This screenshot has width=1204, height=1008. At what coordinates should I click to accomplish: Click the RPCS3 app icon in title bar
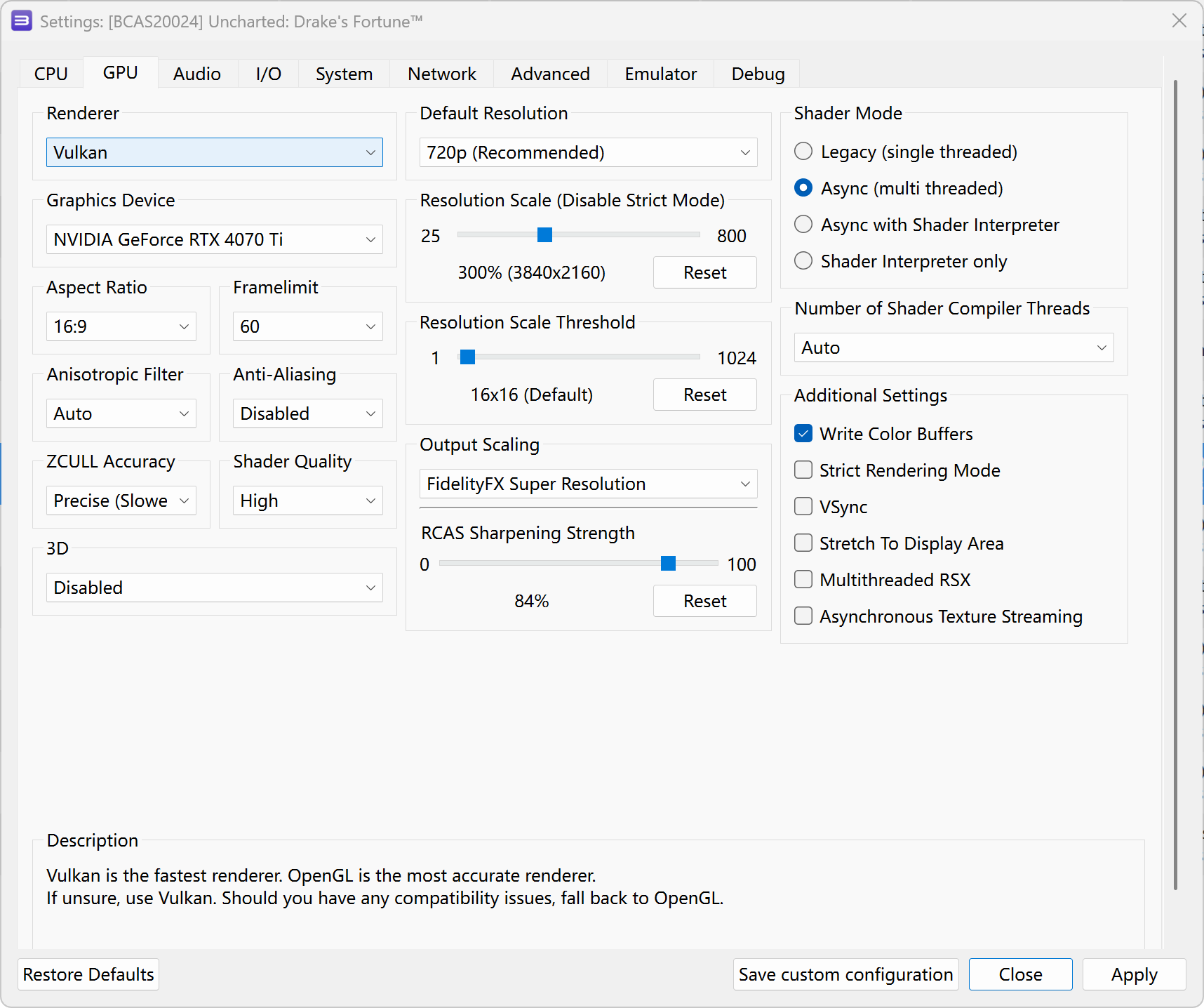pyautogui.click(x=22, y=21)
